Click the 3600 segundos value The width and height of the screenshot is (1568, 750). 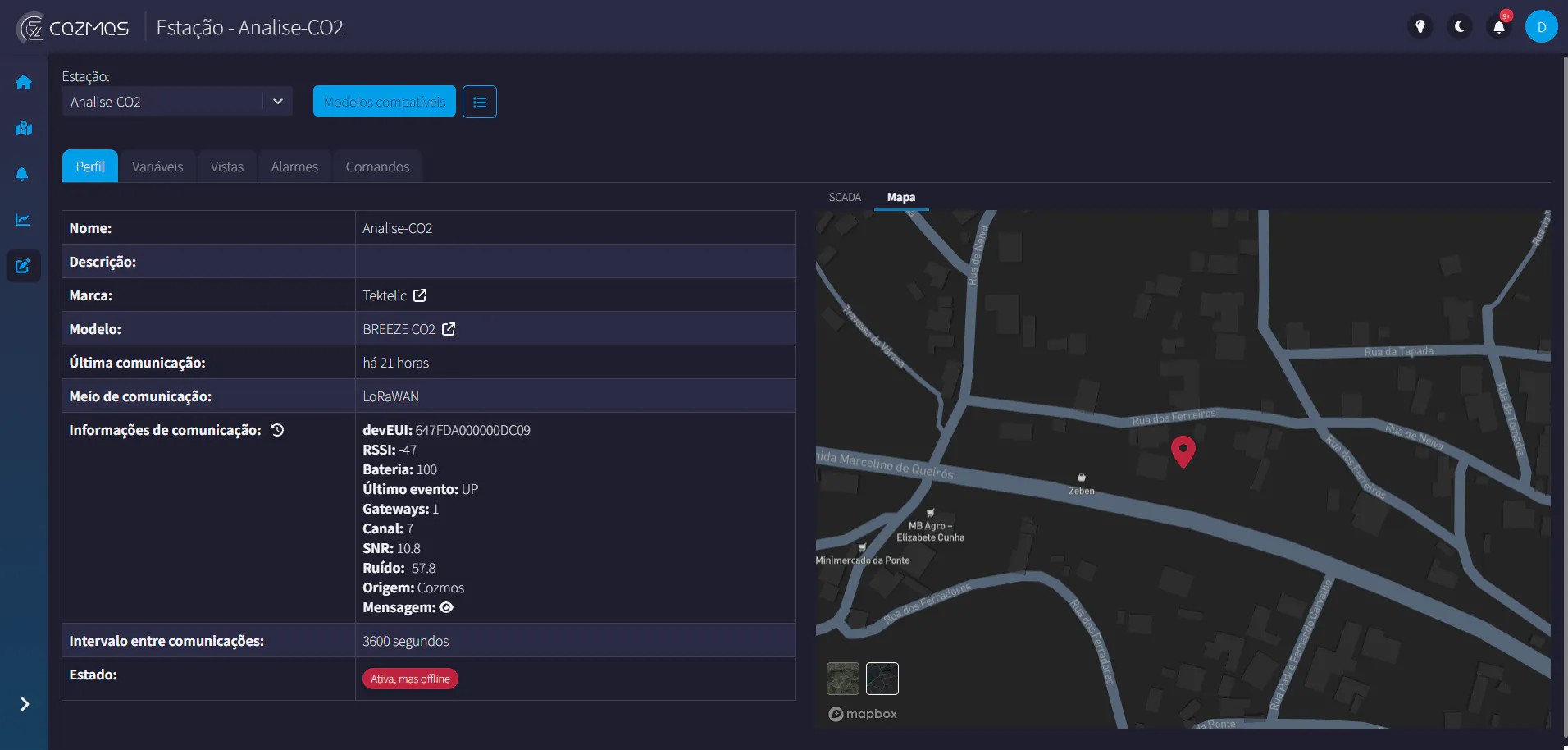406,641
